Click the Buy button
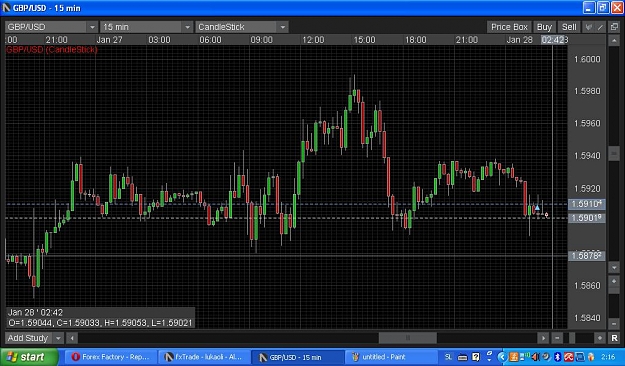The height and width of the screenshot is (366, 625). tap(544, 27)
